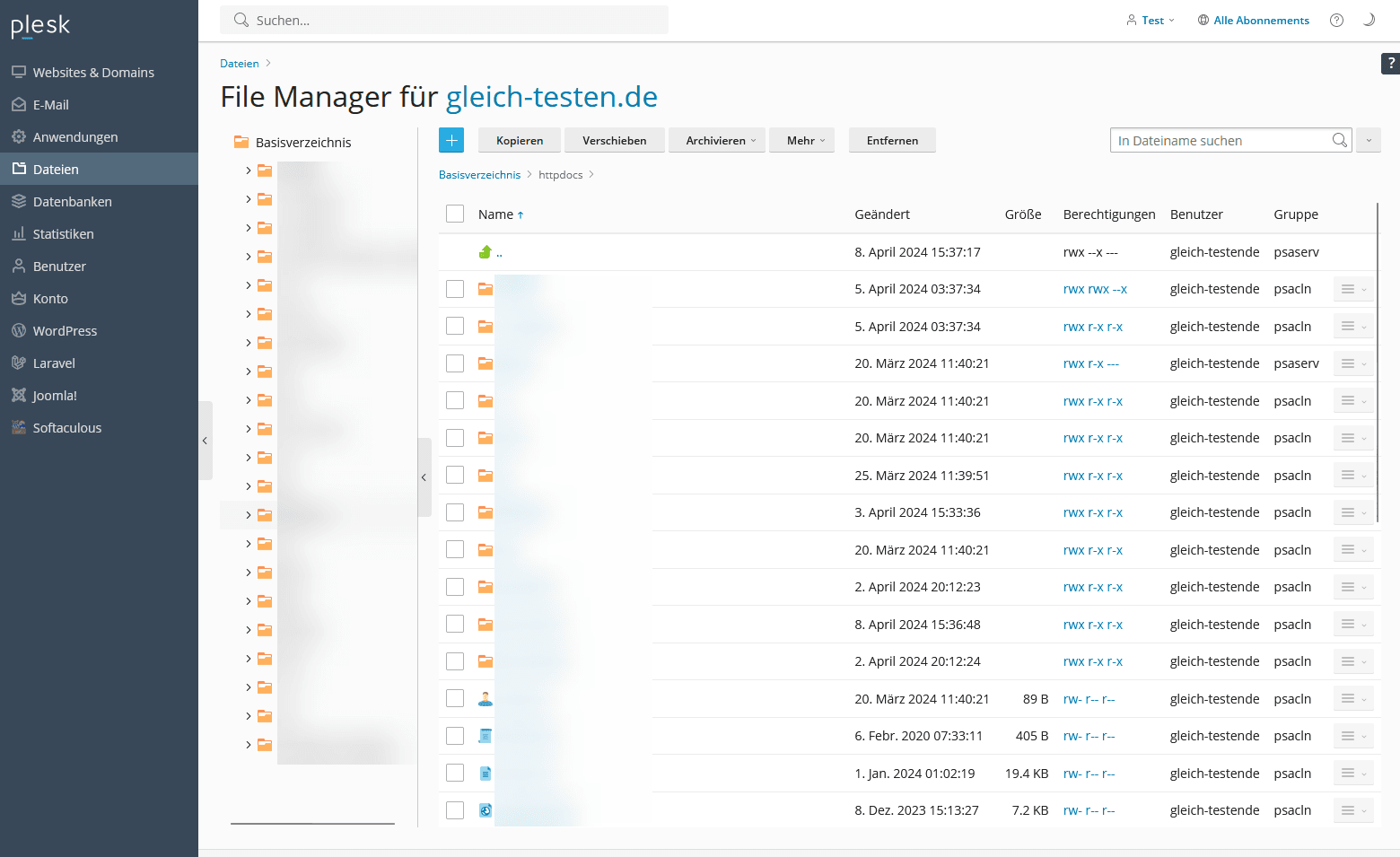This screenshot has height=857, width=1400.
Task: Click the Plesk logo
Action: coord(40,26)
